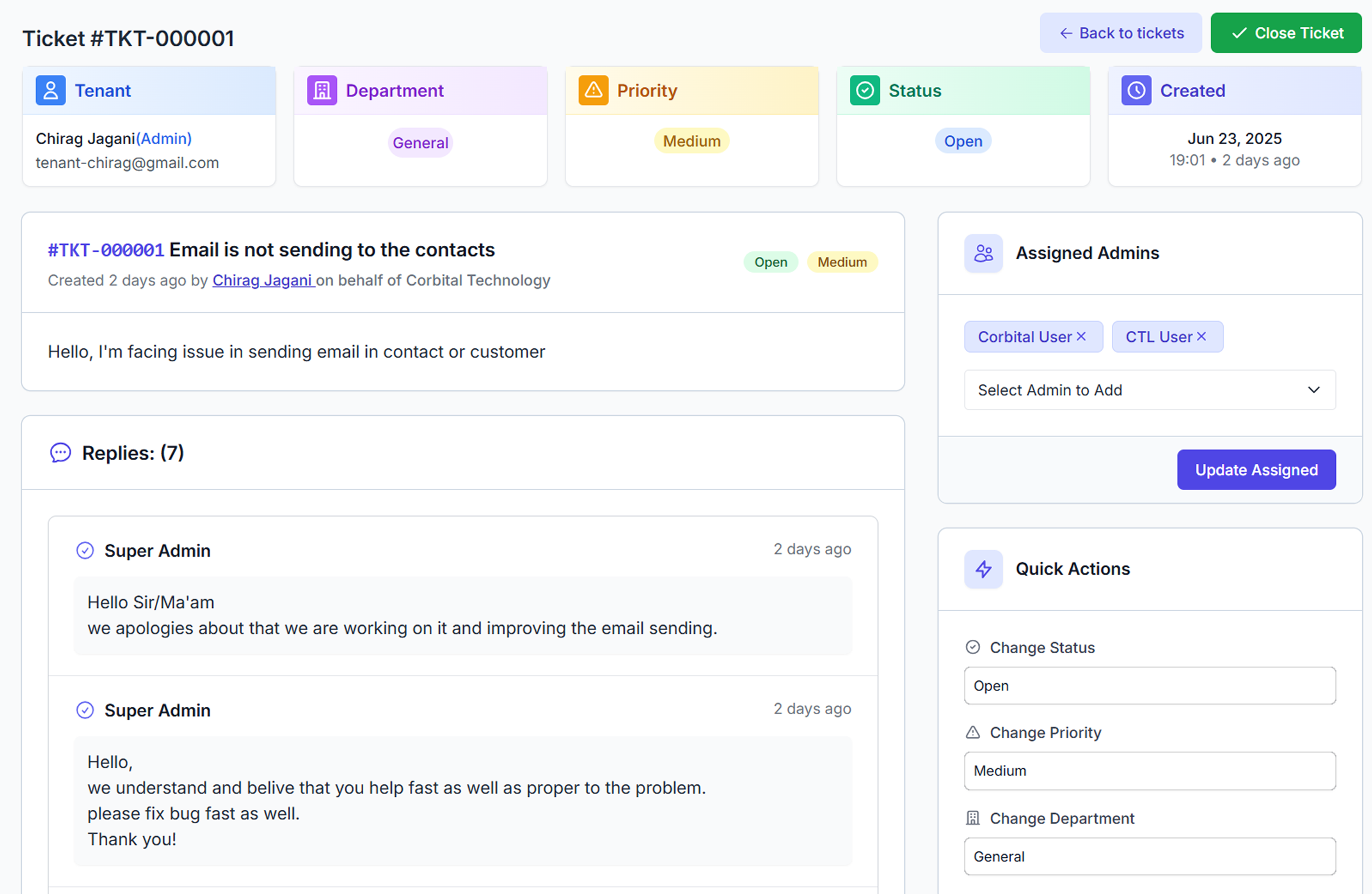Click the first Super Admin reply check icon
Screen dimensions: 1372x894
click(x=85, y=550)
